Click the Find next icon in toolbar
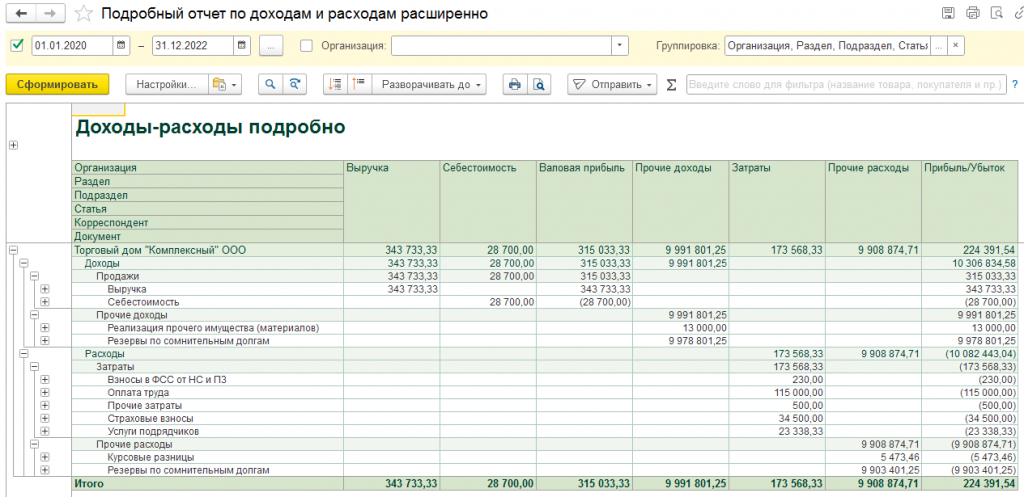Screen dimensions: 1024x497 (x=295, y=84)
